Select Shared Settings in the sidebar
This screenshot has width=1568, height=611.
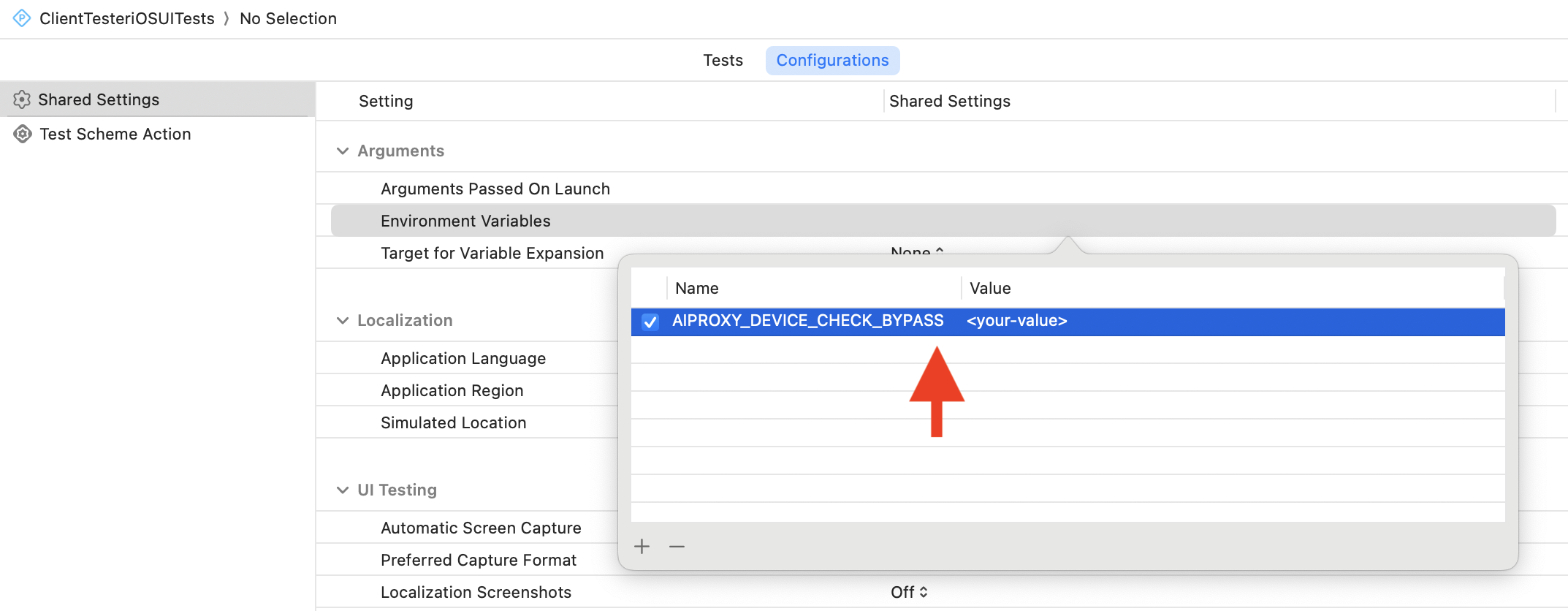tap(157, 99)
